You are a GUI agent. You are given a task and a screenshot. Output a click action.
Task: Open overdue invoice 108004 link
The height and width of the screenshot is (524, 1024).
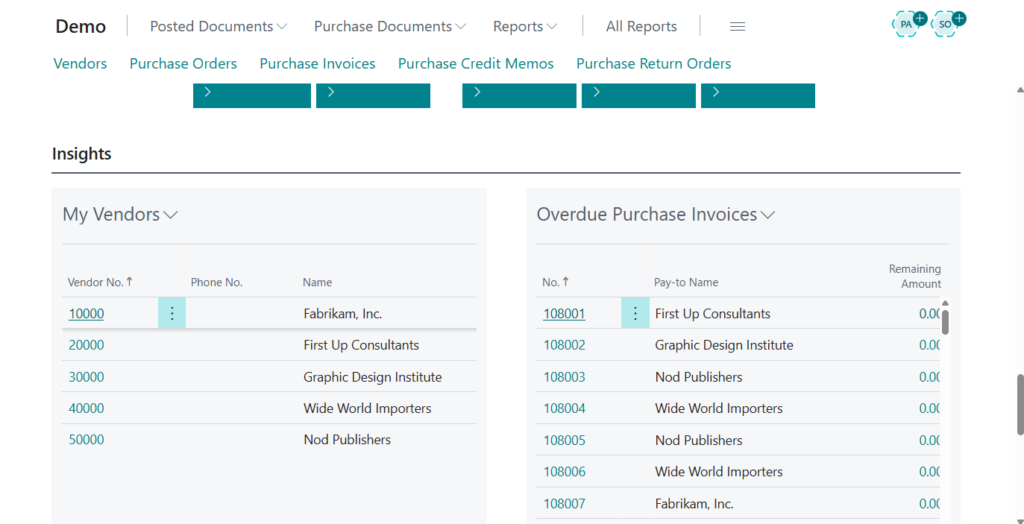[x=564, y=408]
